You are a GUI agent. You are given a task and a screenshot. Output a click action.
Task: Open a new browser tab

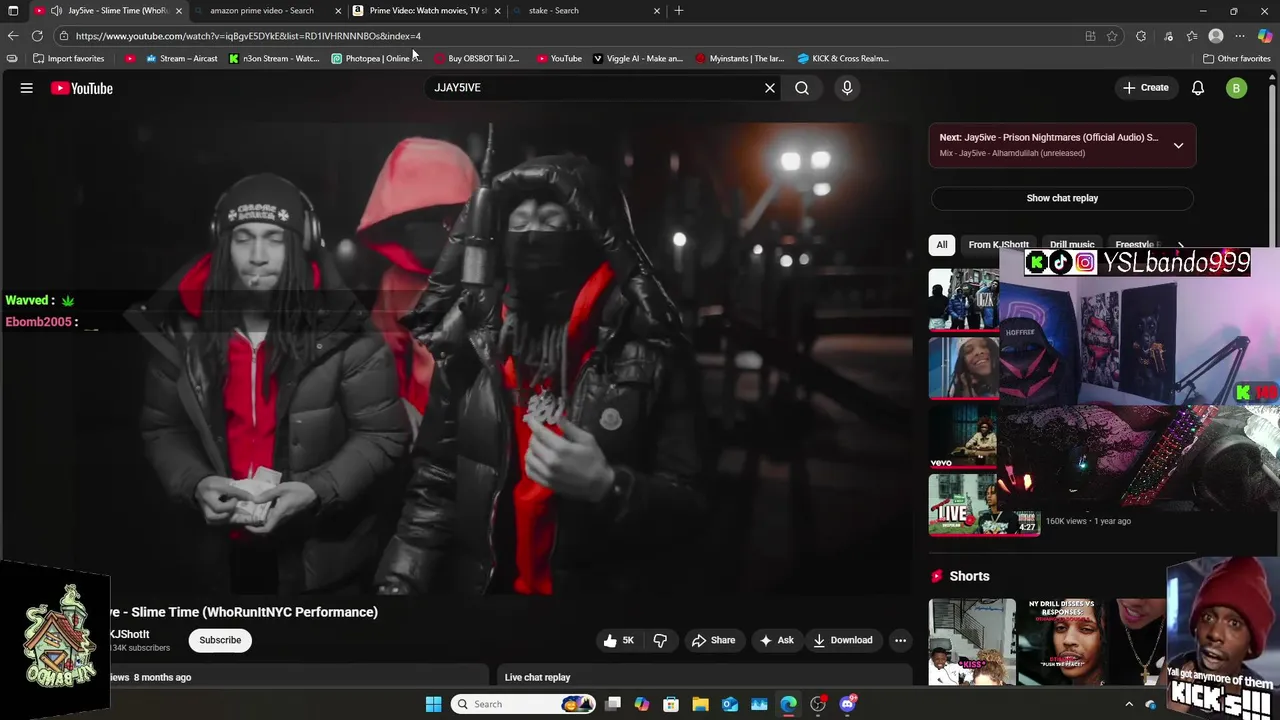[679, 10]
